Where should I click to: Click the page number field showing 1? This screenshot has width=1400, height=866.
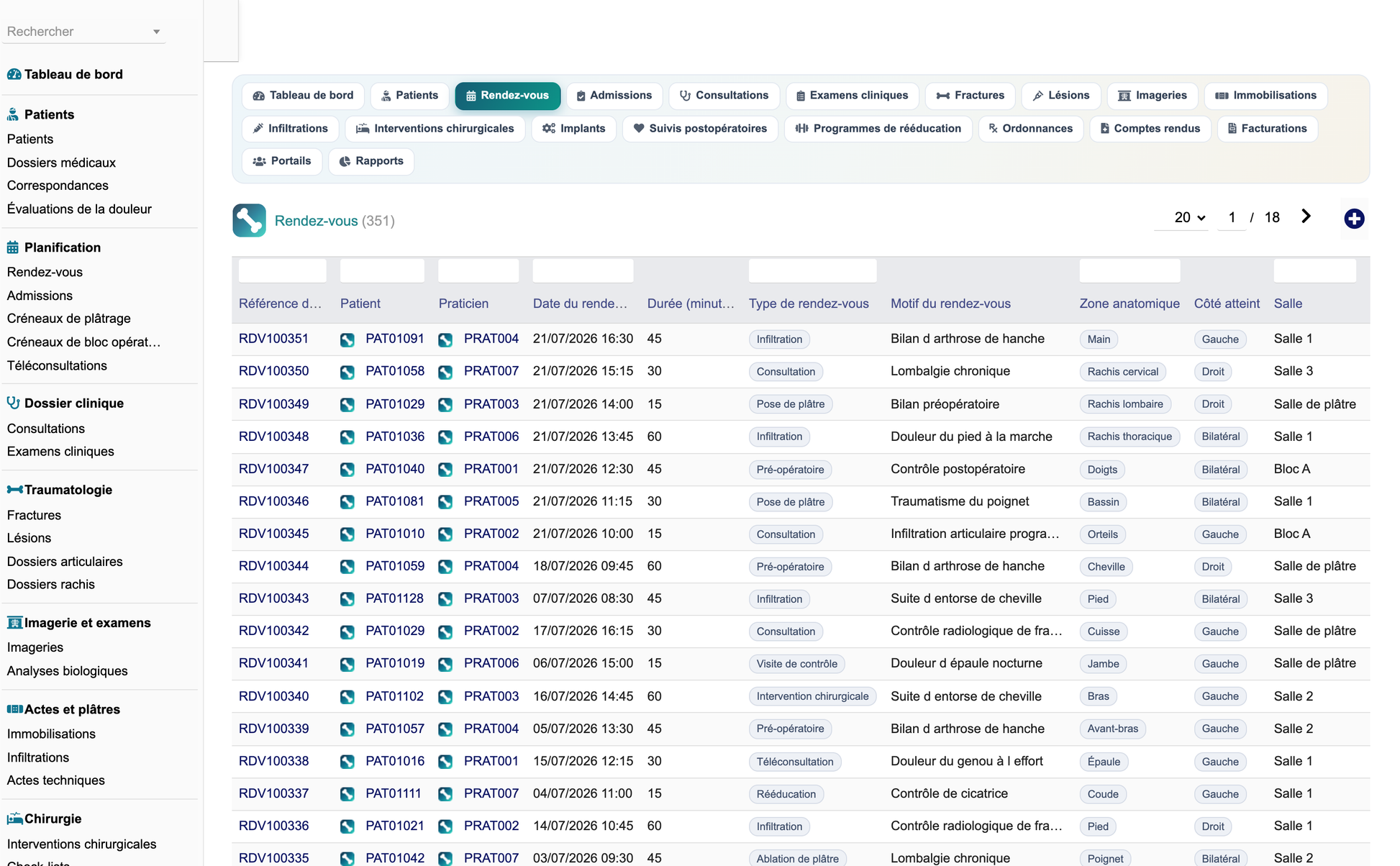pos(1232,217)
